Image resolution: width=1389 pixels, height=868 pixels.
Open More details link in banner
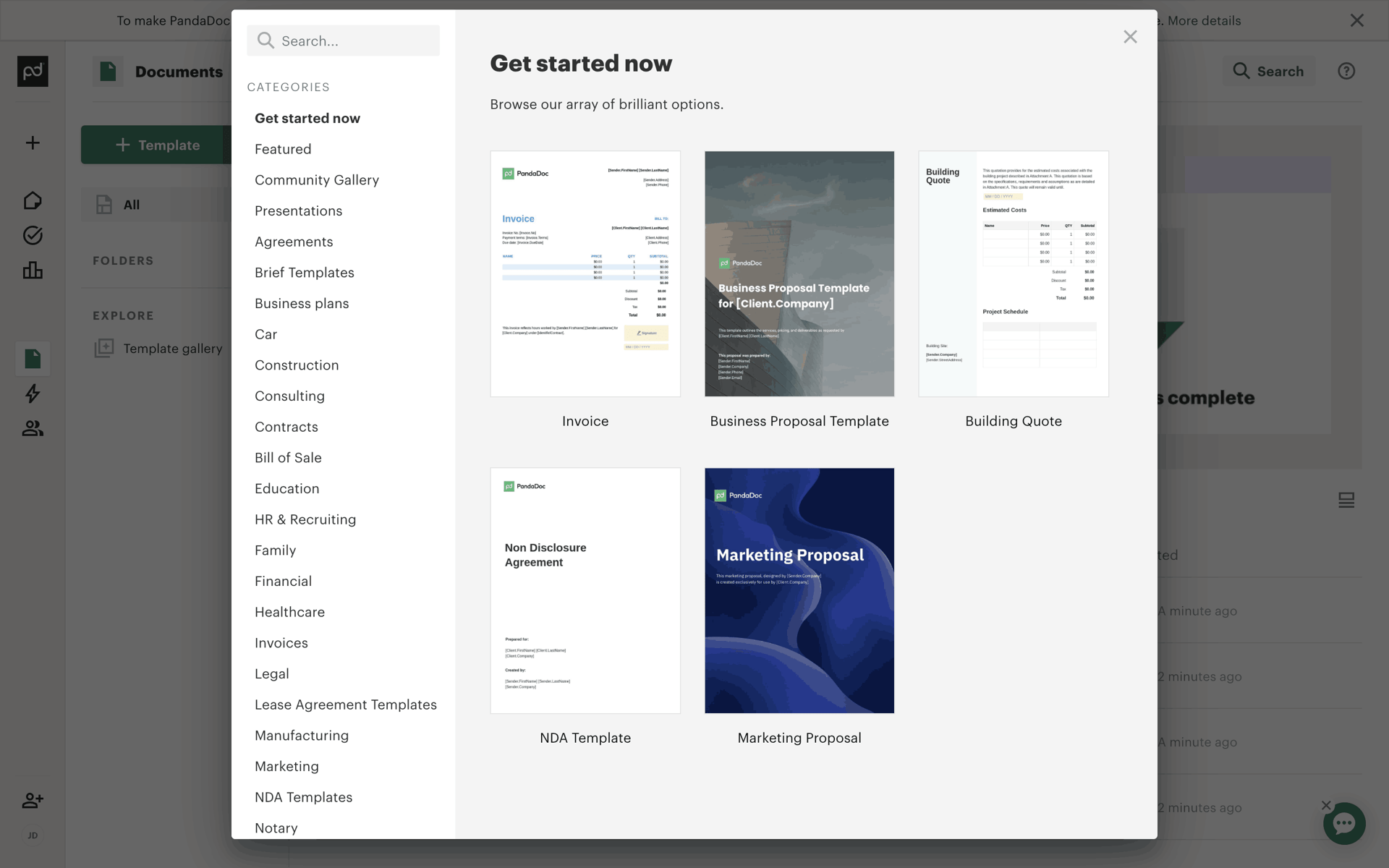pos(1204,20)
